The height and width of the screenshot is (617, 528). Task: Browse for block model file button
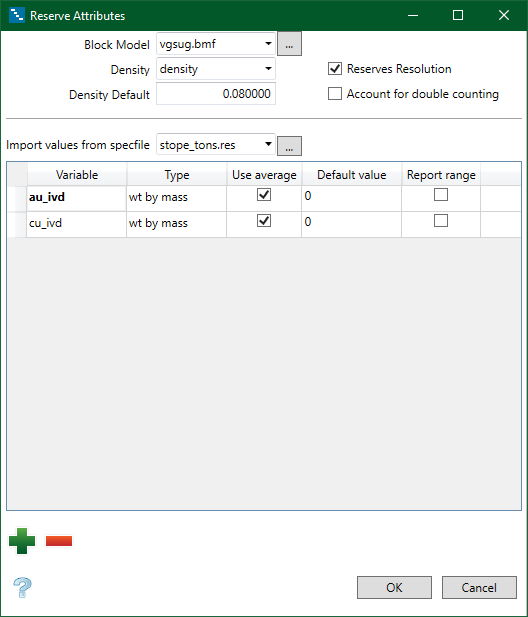point(289,44)
